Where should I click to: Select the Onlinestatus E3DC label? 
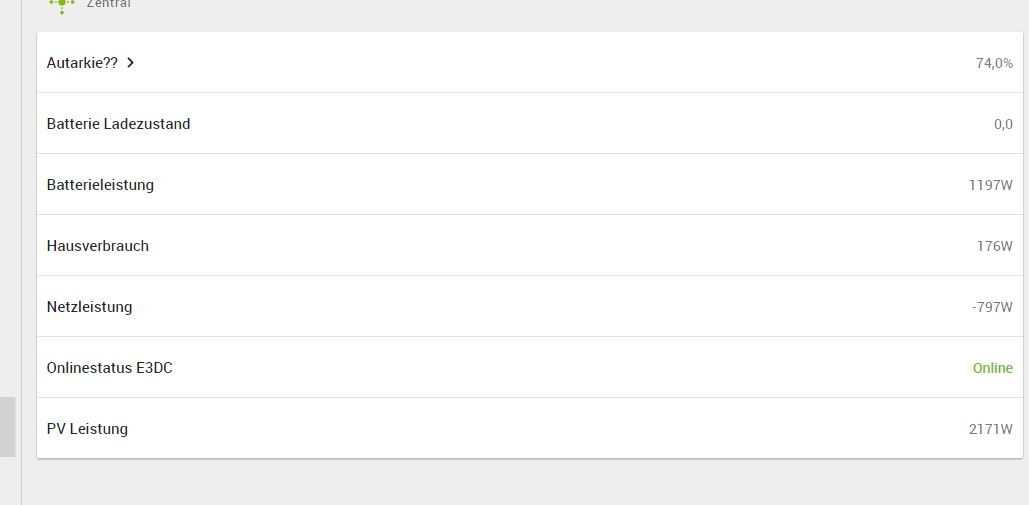(x=109, y=368)
